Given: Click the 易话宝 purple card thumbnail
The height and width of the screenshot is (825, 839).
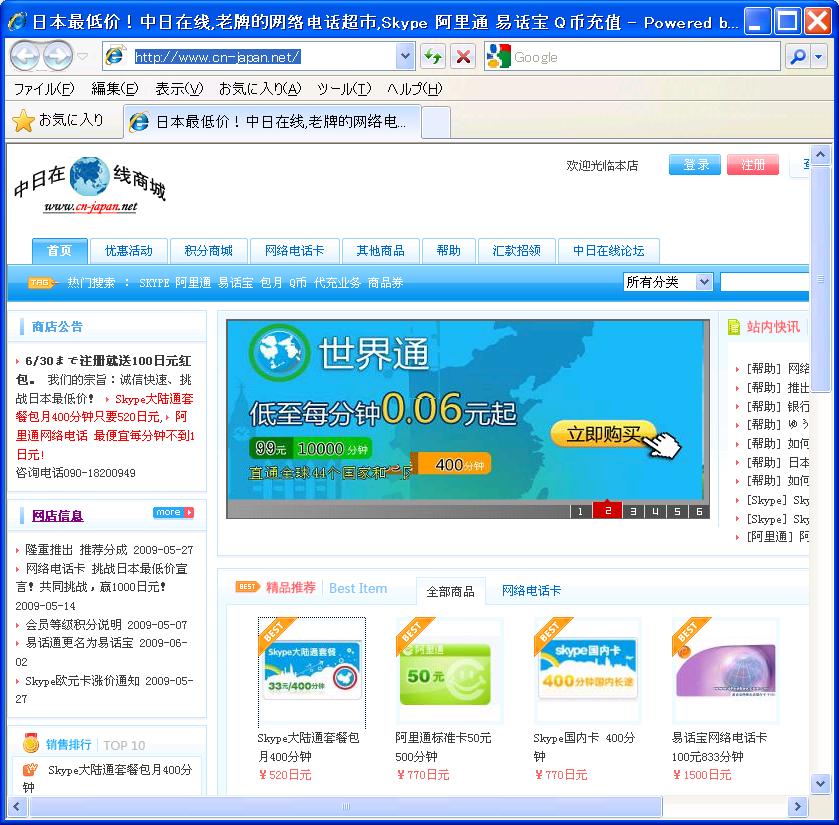Looking at the screenshot, I should pos(726,671).
